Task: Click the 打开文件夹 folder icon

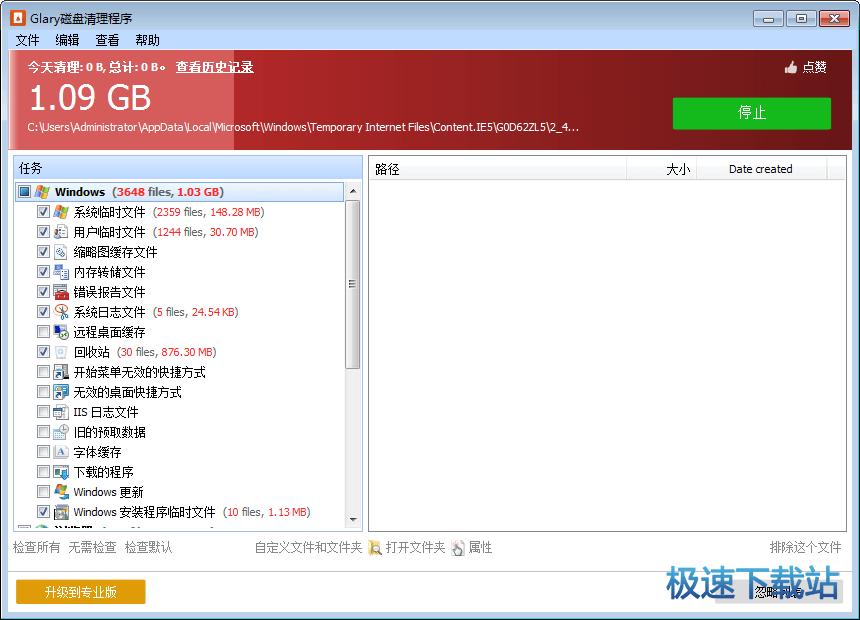Action: [x=375, y=548]
